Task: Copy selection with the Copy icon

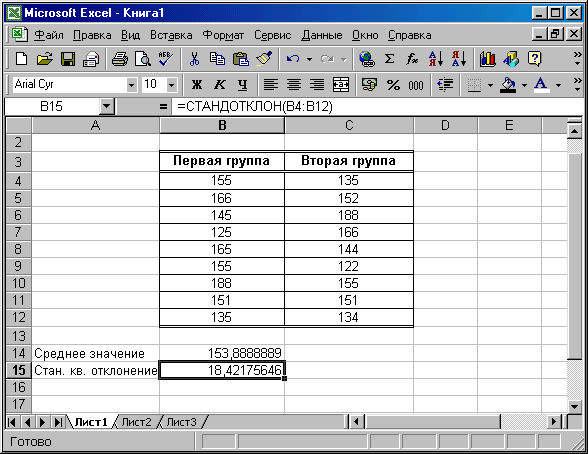Action: [218, 59]
